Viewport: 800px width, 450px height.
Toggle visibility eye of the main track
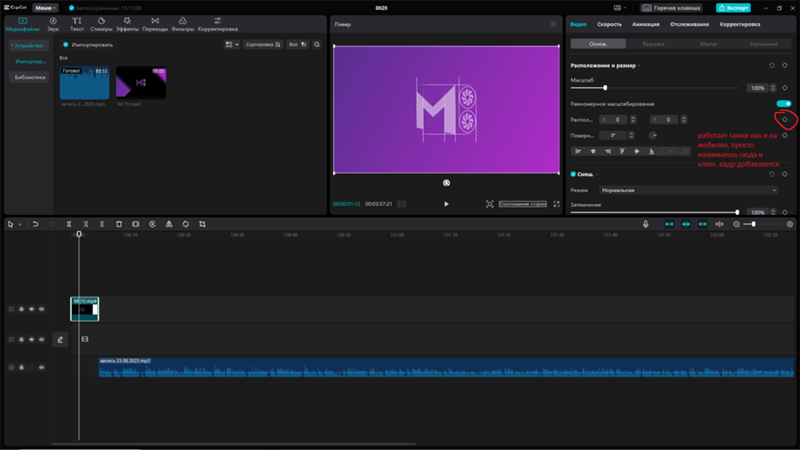(x=32, y=339)
